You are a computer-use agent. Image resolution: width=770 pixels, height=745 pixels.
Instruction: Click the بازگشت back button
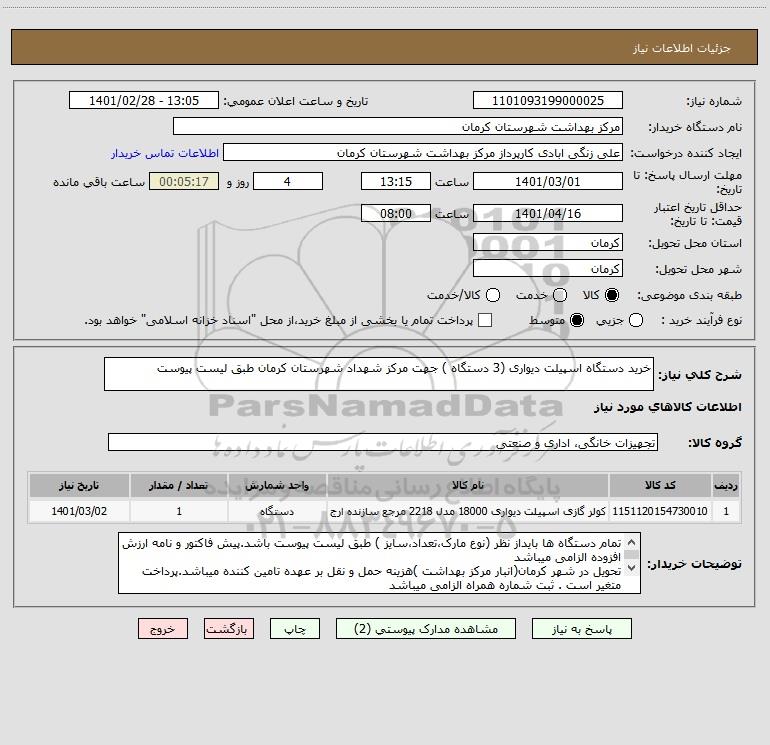coord(229,629)
